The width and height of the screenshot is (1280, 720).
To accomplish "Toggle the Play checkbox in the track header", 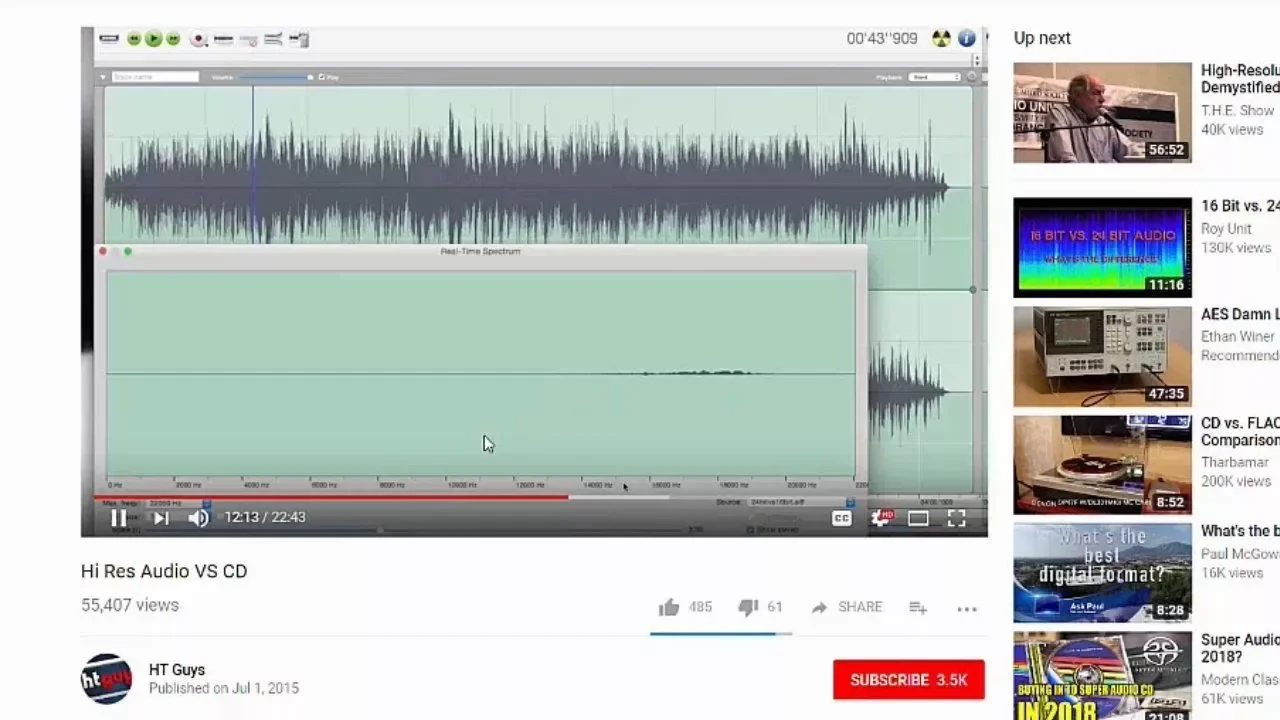I will tap(321, 77).
